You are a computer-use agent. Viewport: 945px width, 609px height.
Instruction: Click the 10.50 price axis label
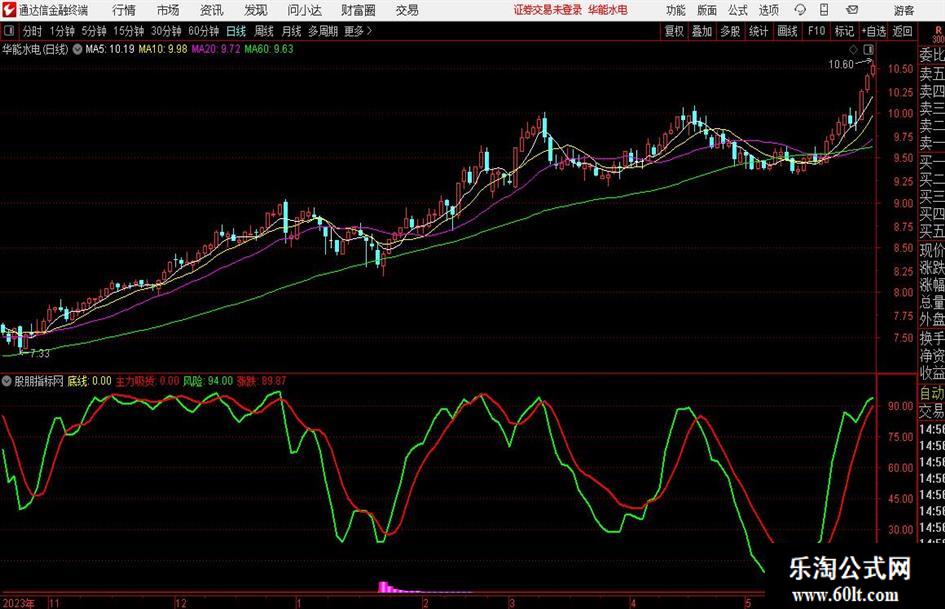click(900, 69)
